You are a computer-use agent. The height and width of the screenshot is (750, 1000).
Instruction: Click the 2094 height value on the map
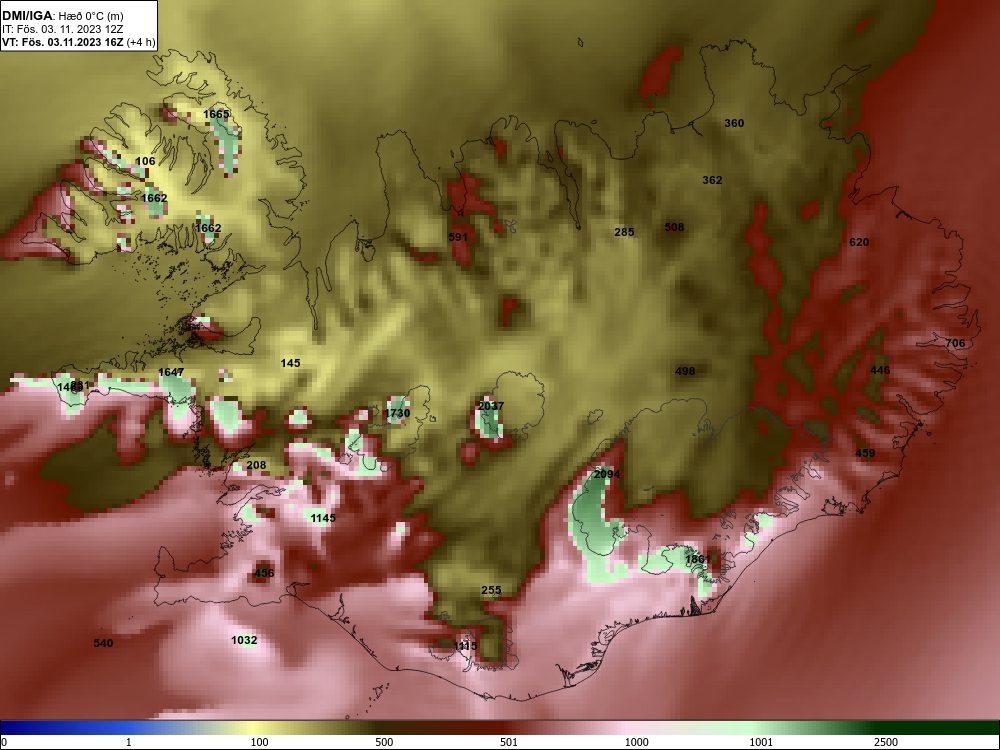(x=607, y=474)
